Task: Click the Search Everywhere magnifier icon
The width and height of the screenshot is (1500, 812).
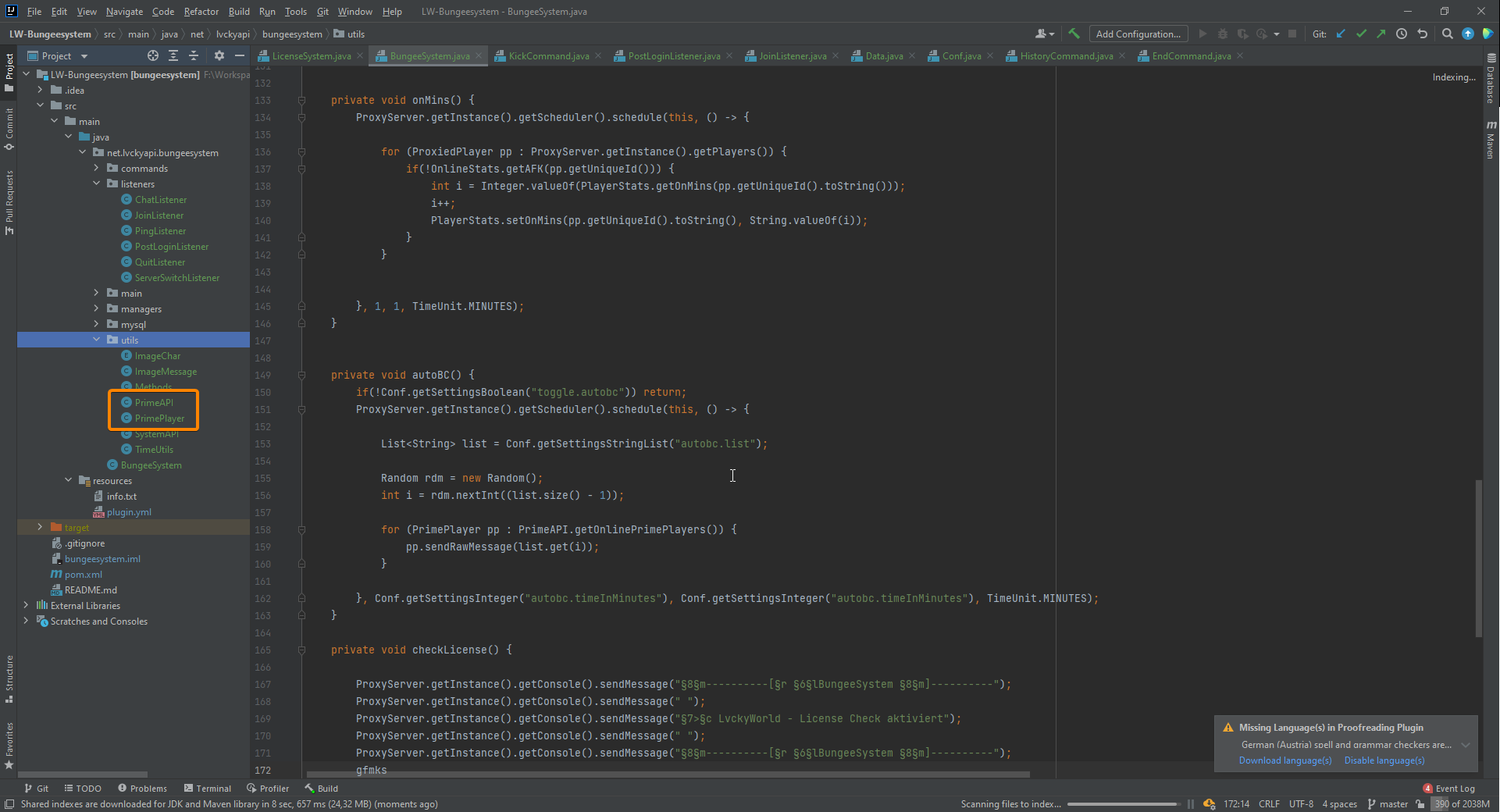Action: 1447,34
